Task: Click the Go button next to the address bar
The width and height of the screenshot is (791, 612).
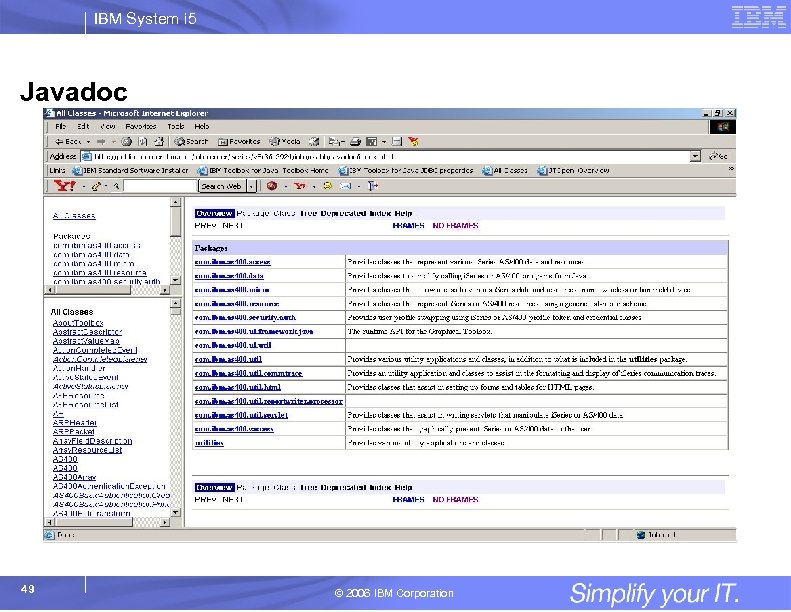Action: point(718,156)
